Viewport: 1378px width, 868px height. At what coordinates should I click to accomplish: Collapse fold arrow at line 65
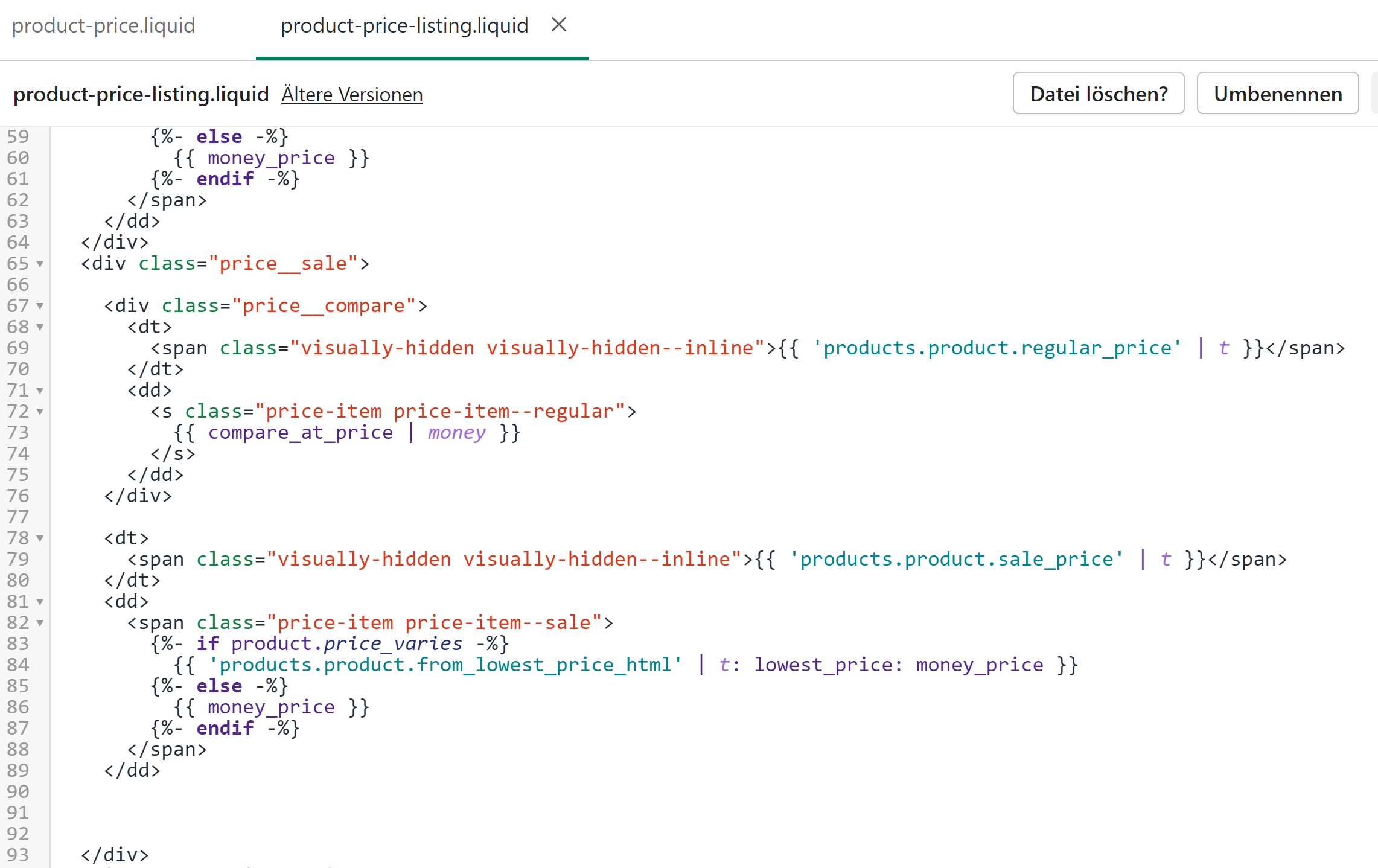point(40,264)
